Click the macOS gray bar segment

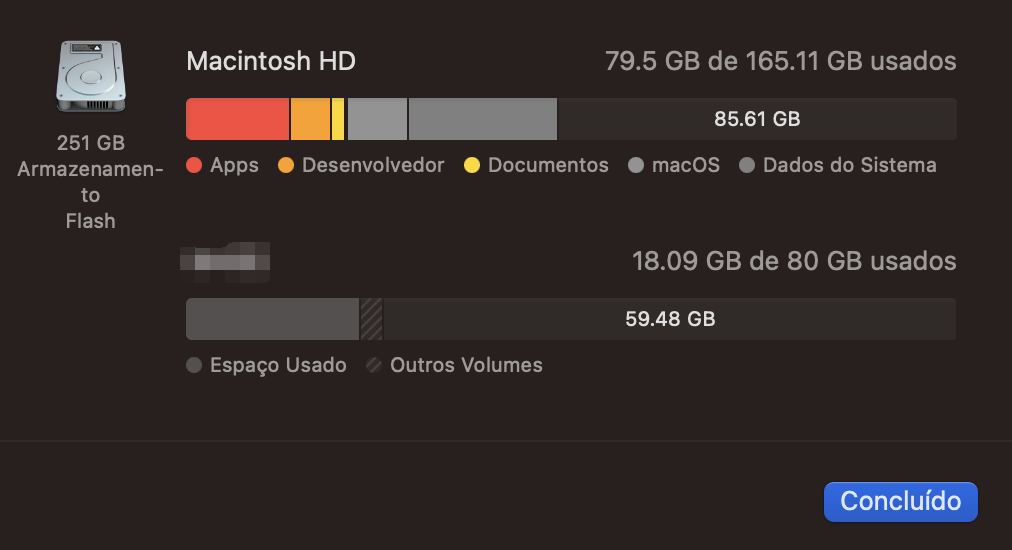[377, 119]
